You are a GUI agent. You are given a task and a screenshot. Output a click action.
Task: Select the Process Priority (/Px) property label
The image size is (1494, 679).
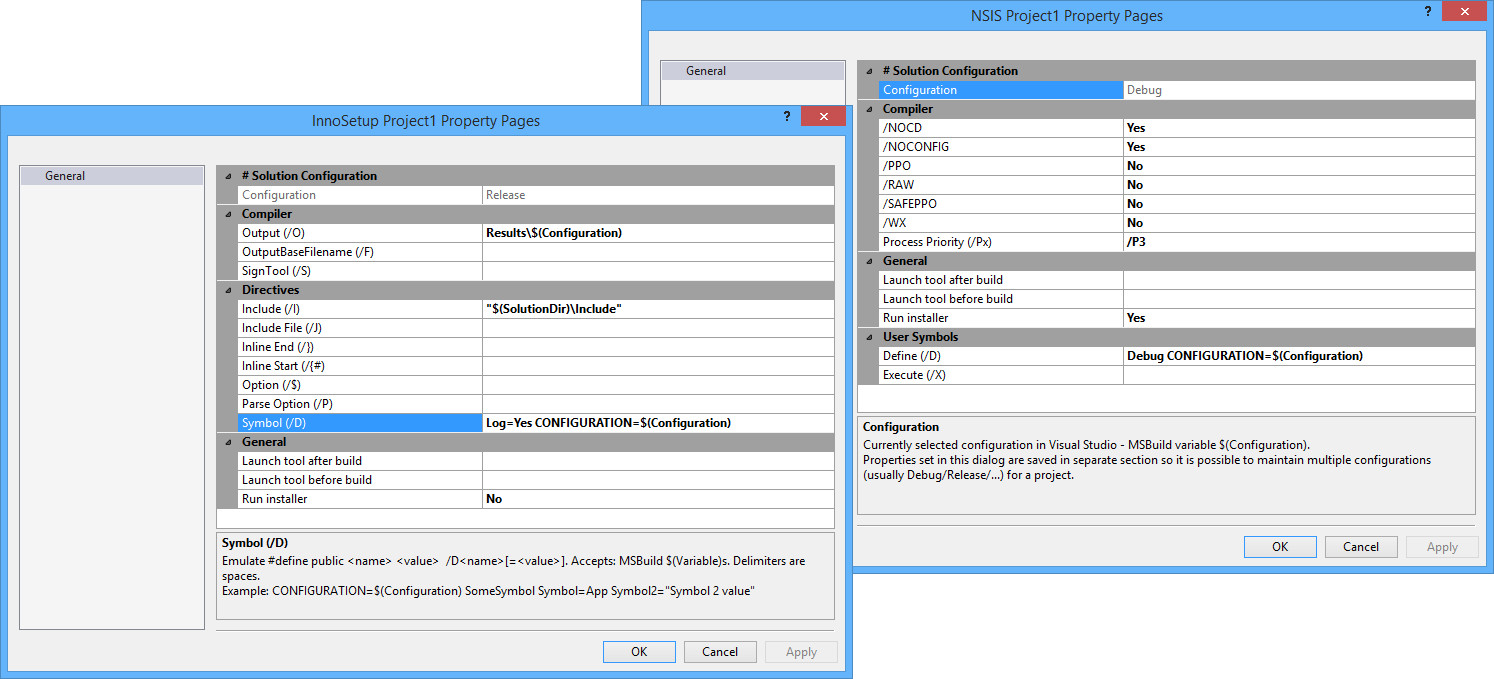(1001, 242)
